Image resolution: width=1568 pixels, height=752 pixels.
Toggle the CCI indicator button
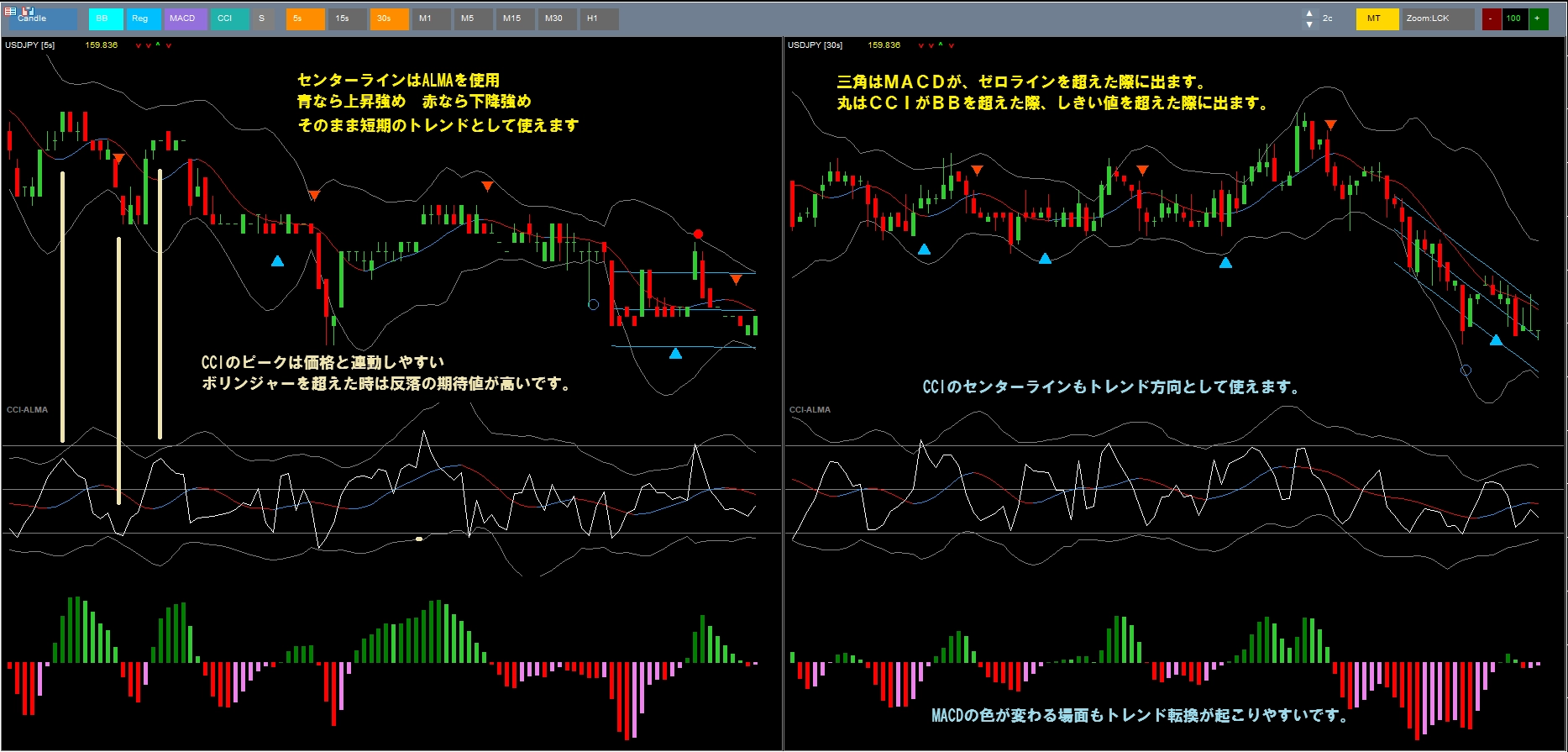click(x=230, y=19)
